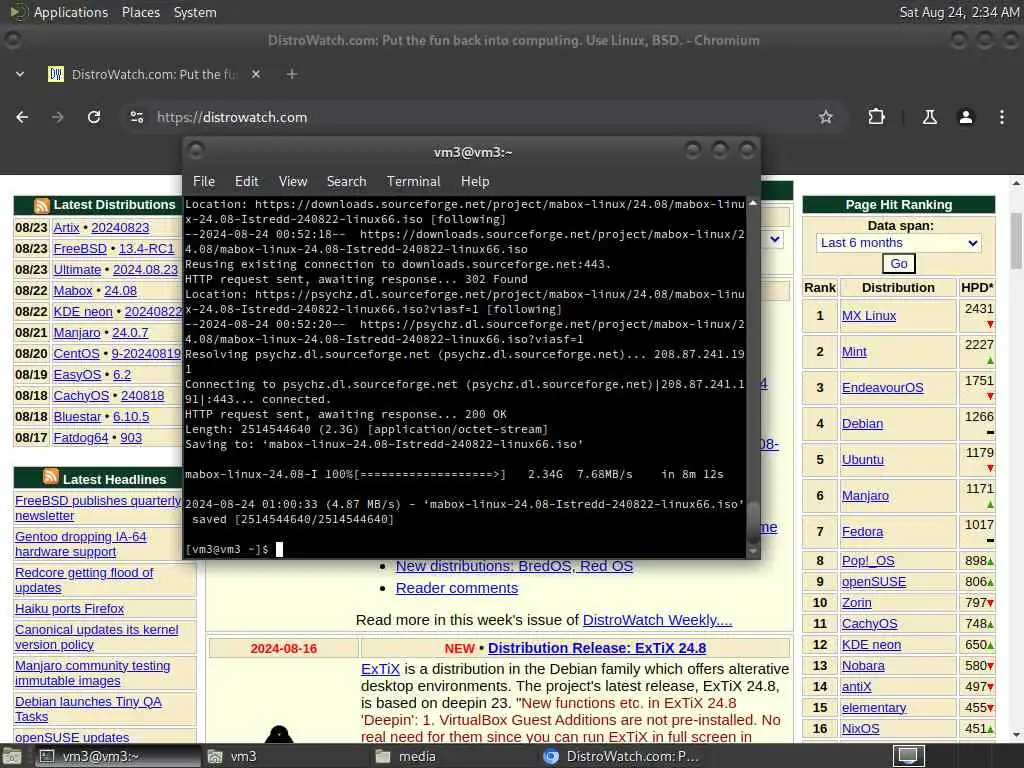Open the terminal View menu
This screenshot has height=768, width=1024.
tap(293, 182)
